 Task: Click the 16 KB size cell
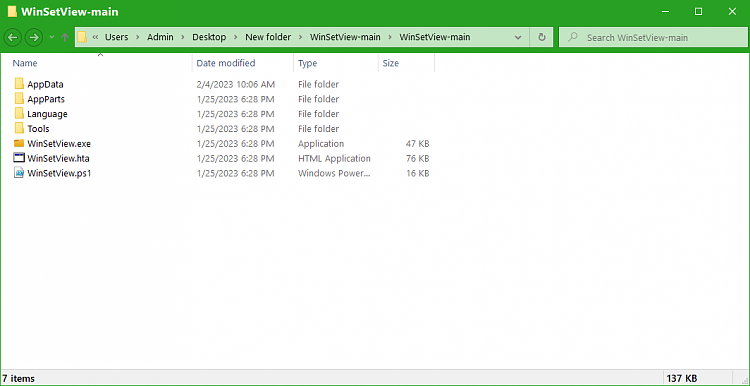pyautogui.click(x=418, y=173)
